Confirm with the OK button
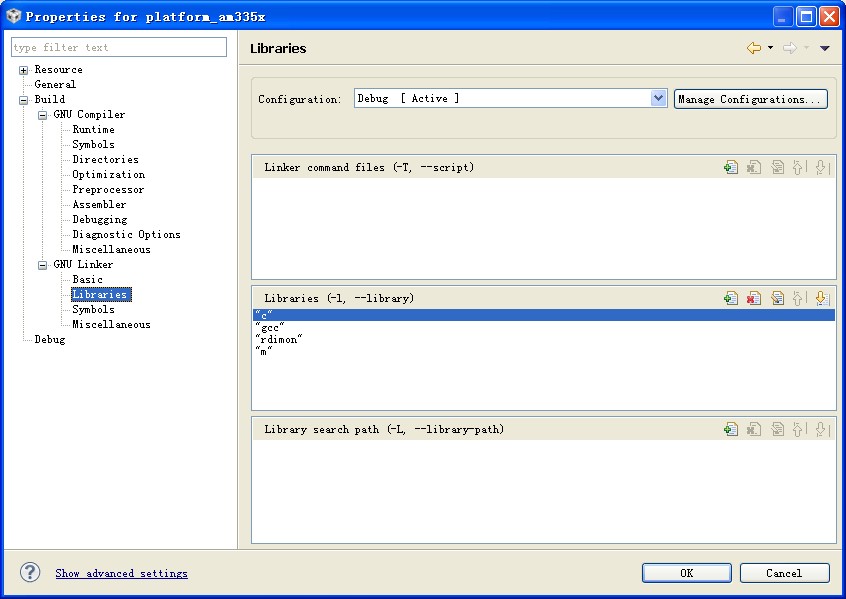846x599 pixels. point(687,573)
